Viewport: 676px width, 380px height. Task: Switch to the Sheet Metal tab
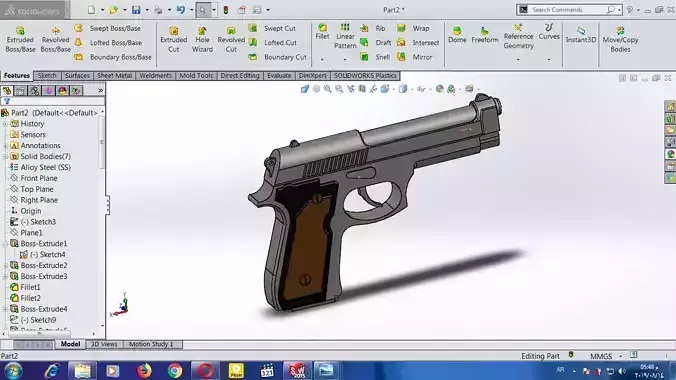point(114,75)
